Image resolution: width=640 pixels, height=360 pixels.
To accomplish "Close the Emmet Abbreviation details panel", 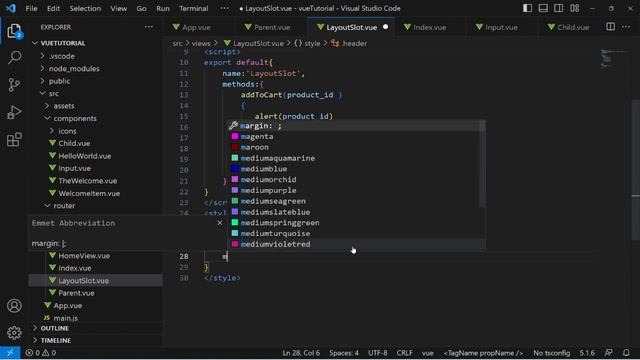I will pos(220,223).
